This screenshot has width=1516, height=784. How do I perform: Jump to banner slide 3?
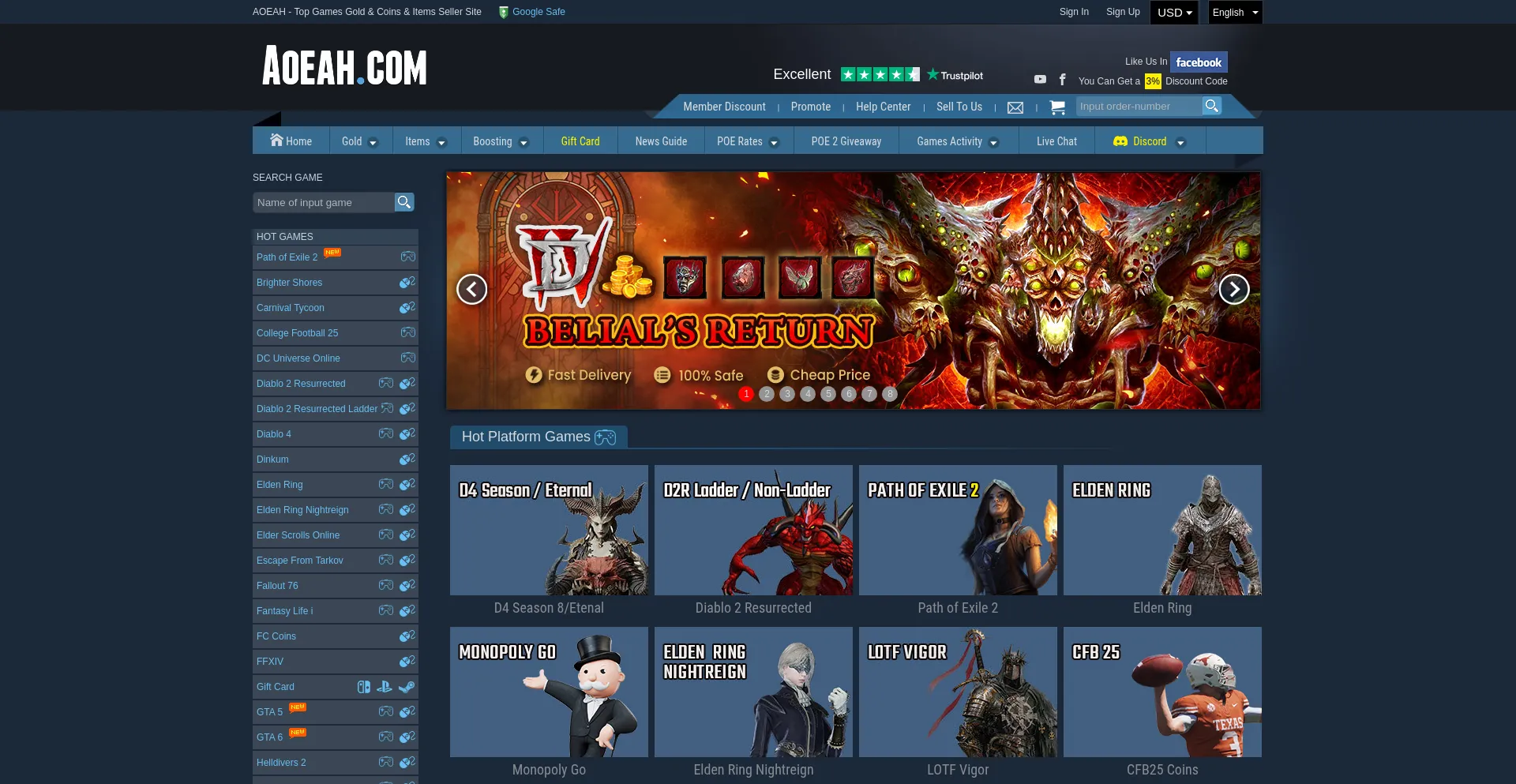tap(787, 394)
